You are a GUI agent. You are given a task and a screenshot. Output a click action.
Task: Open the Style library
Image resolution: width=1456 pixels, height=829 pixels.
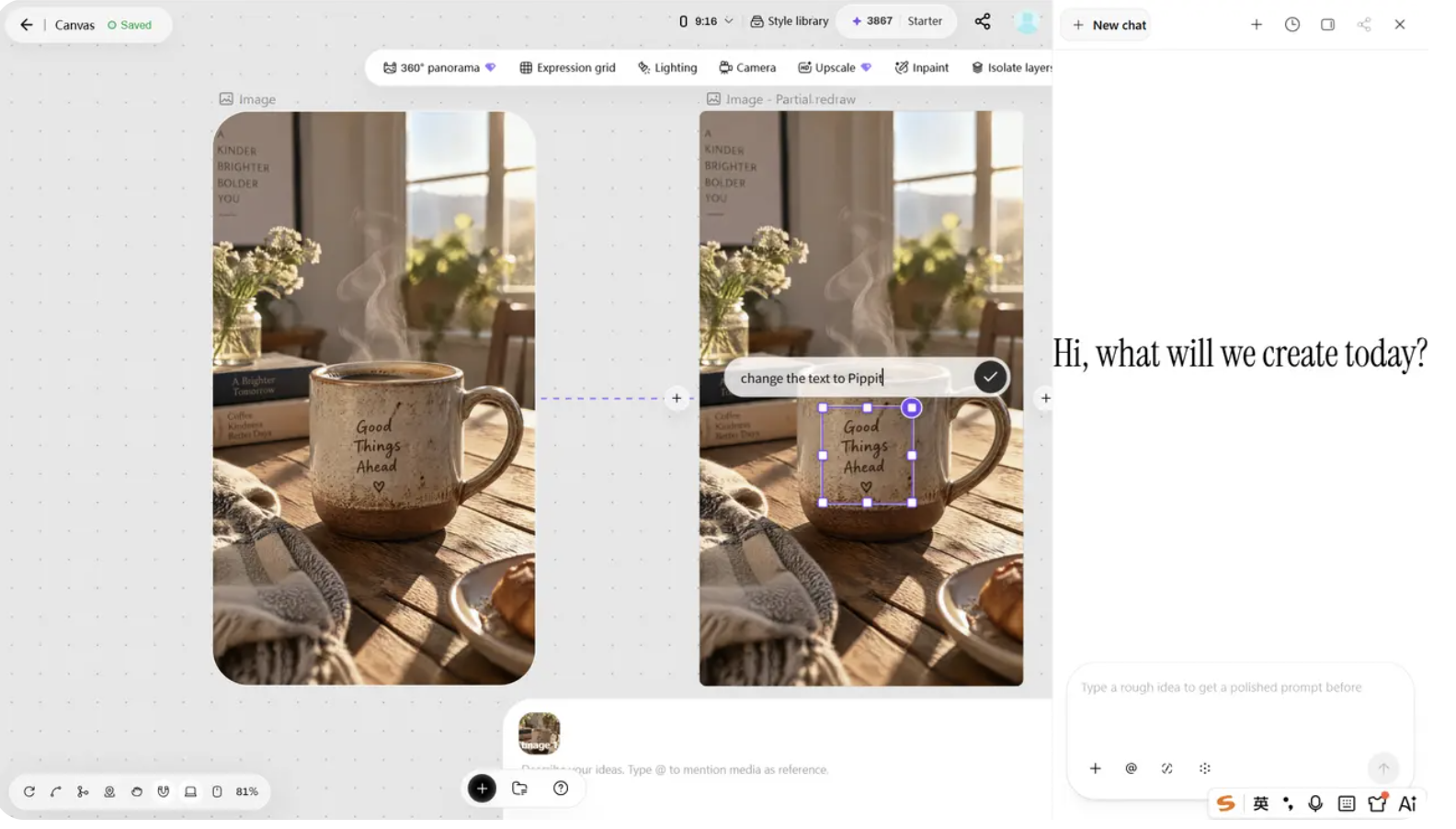coord(790,21)
